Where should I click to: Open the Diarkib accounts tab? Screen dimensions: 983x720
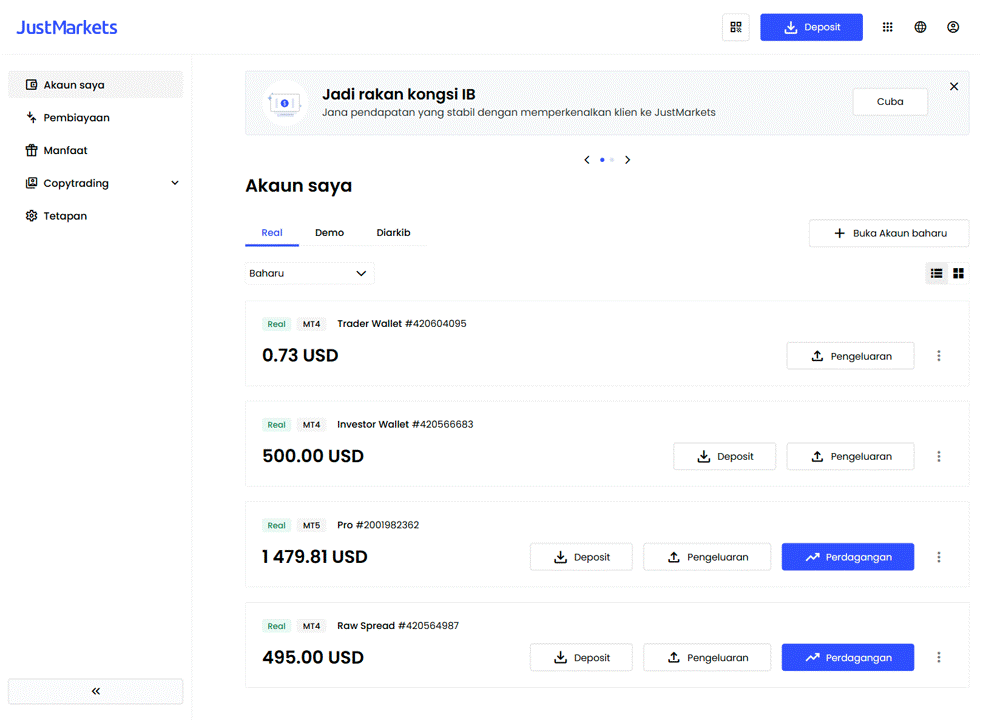click(x=393, y=233)
